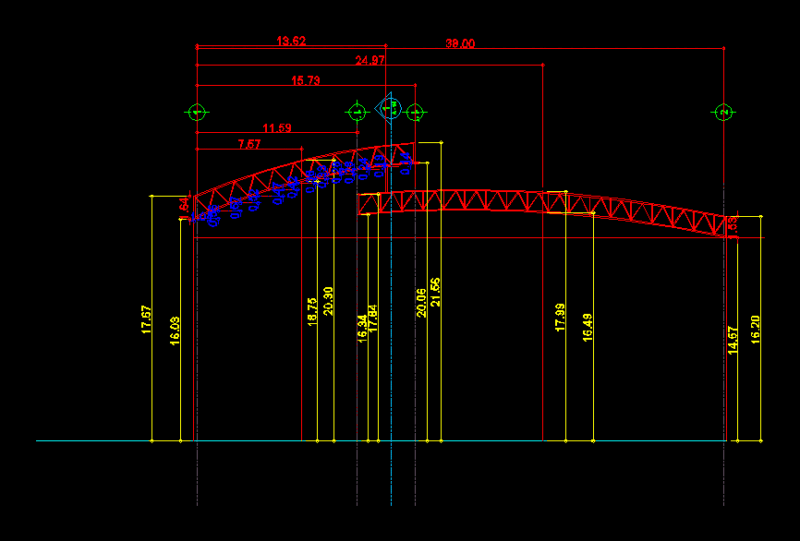Select the 17.84 yellow elevation label

pos(373,318)
